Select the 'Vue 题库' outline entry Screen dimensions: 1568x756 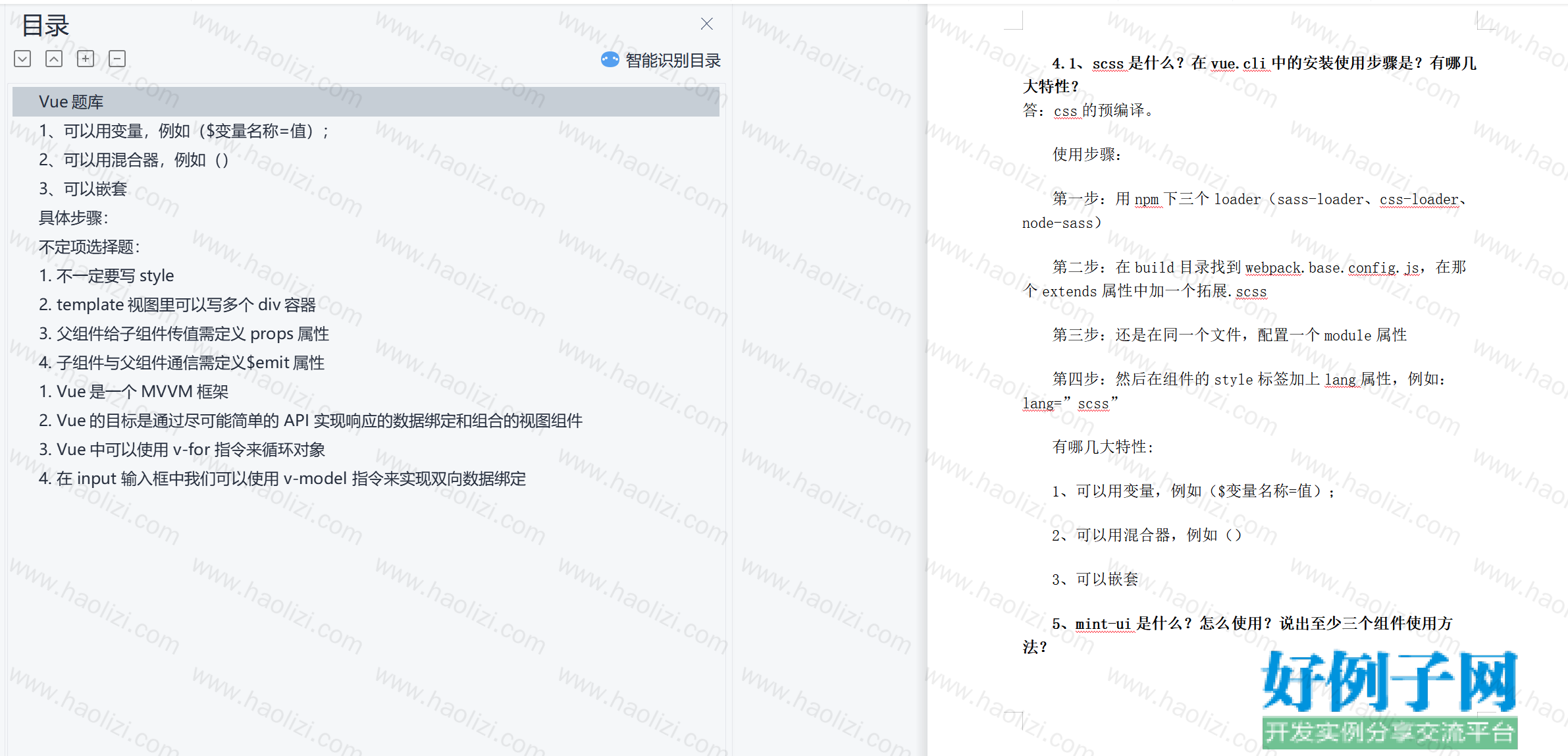(x=366, y=102)
